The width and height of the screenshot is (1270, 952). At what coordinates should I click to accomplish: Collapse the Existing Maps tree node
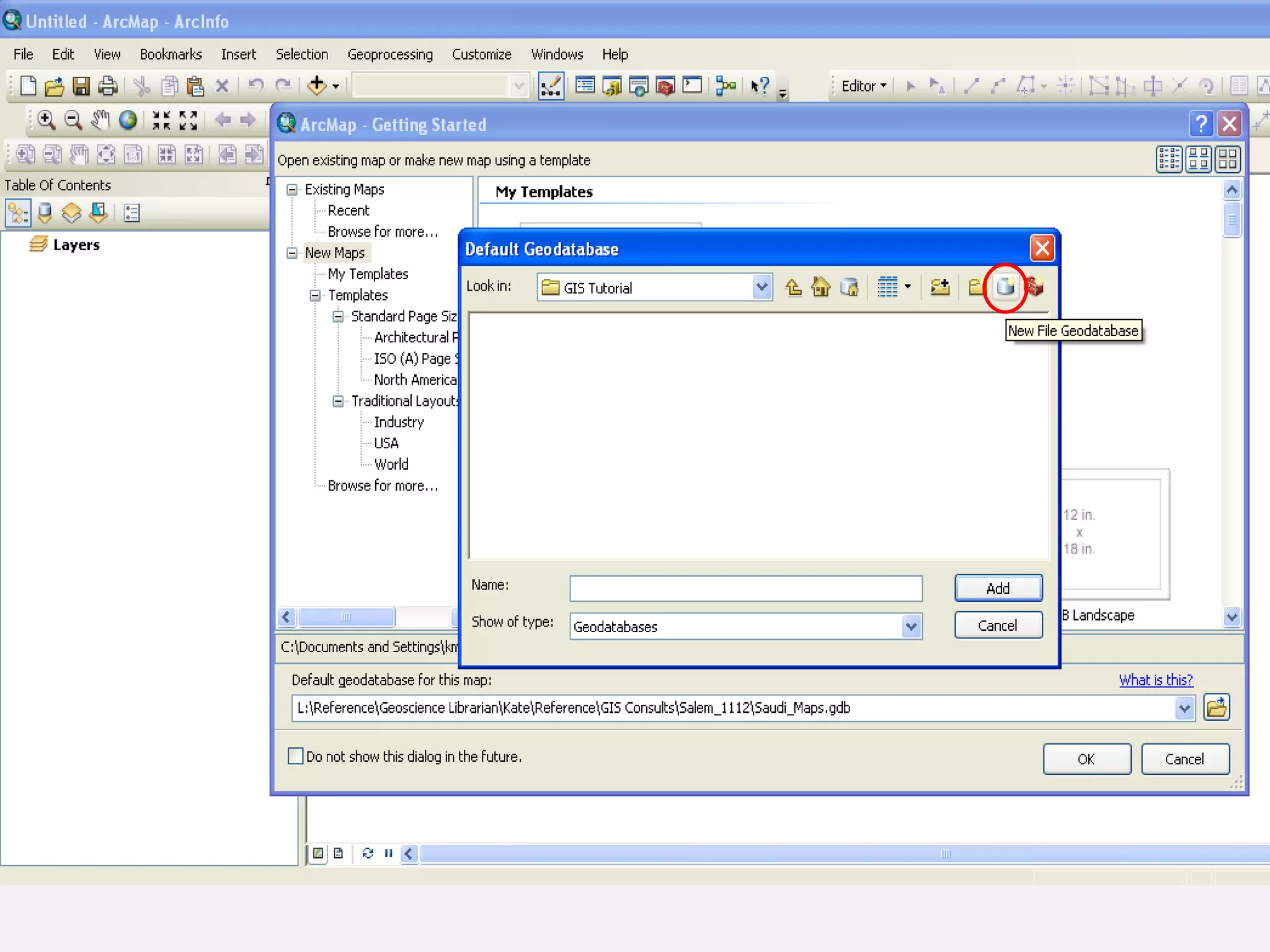pyautogui.click(x=292, y=190)
